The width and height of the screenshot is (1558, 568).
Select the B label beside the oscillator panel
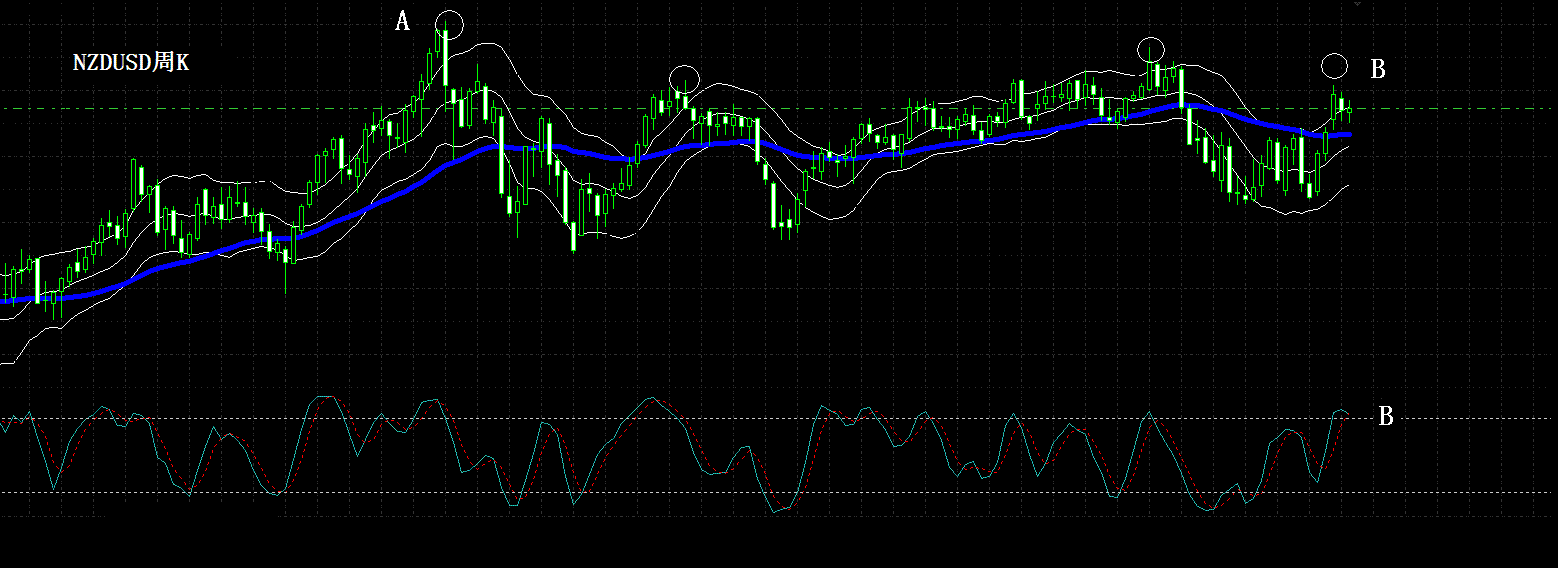1385,417
